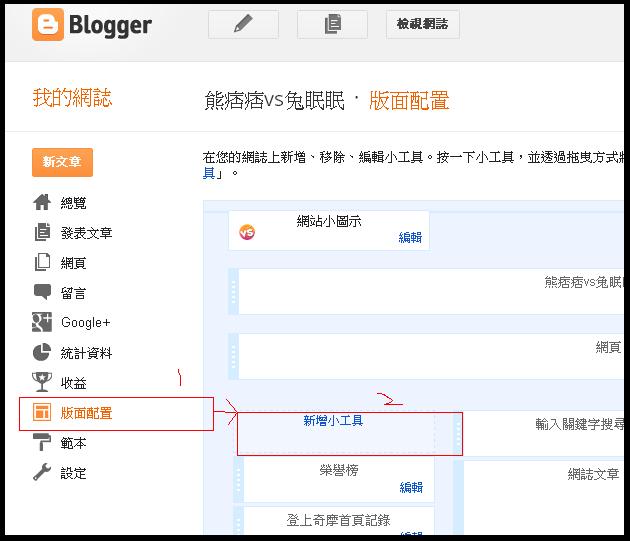This screenshot has height=541, width=630.
Task: Click the drag handle of 網頁 layout widget
Action: tap(233, 356)
